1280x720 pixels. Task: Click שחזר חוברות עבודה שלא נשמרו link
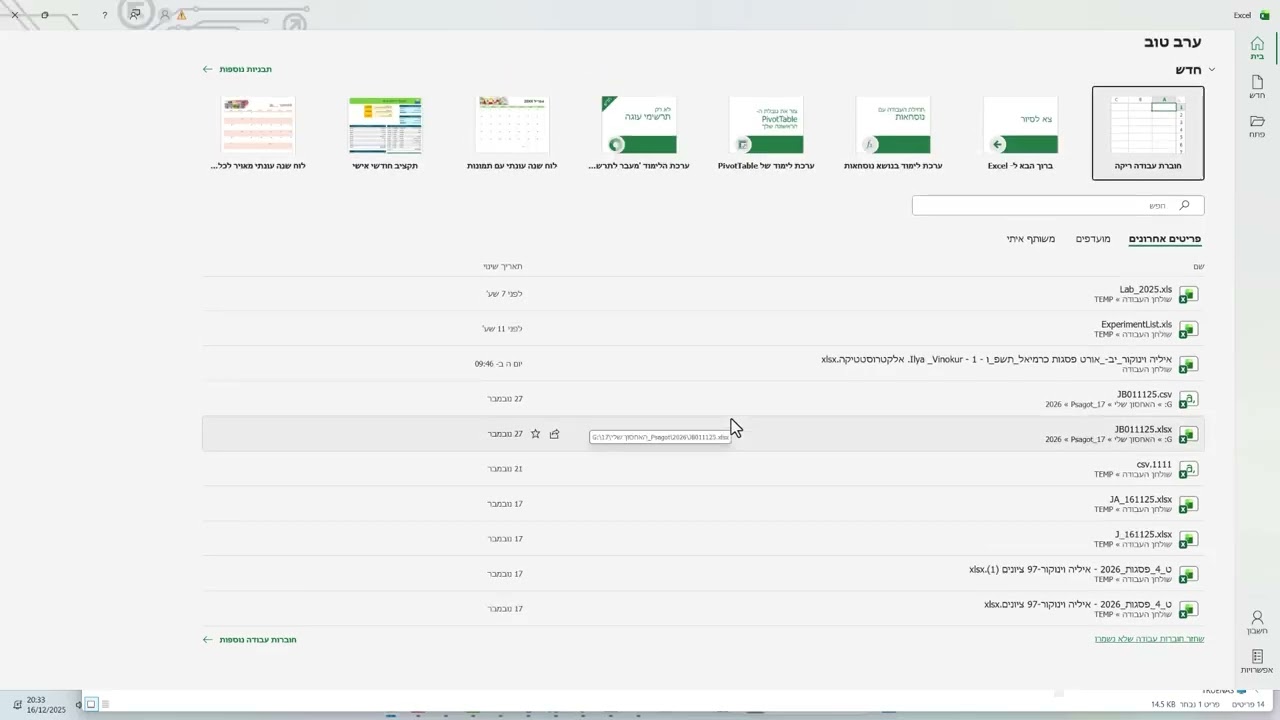click(x=1149, y=639)
